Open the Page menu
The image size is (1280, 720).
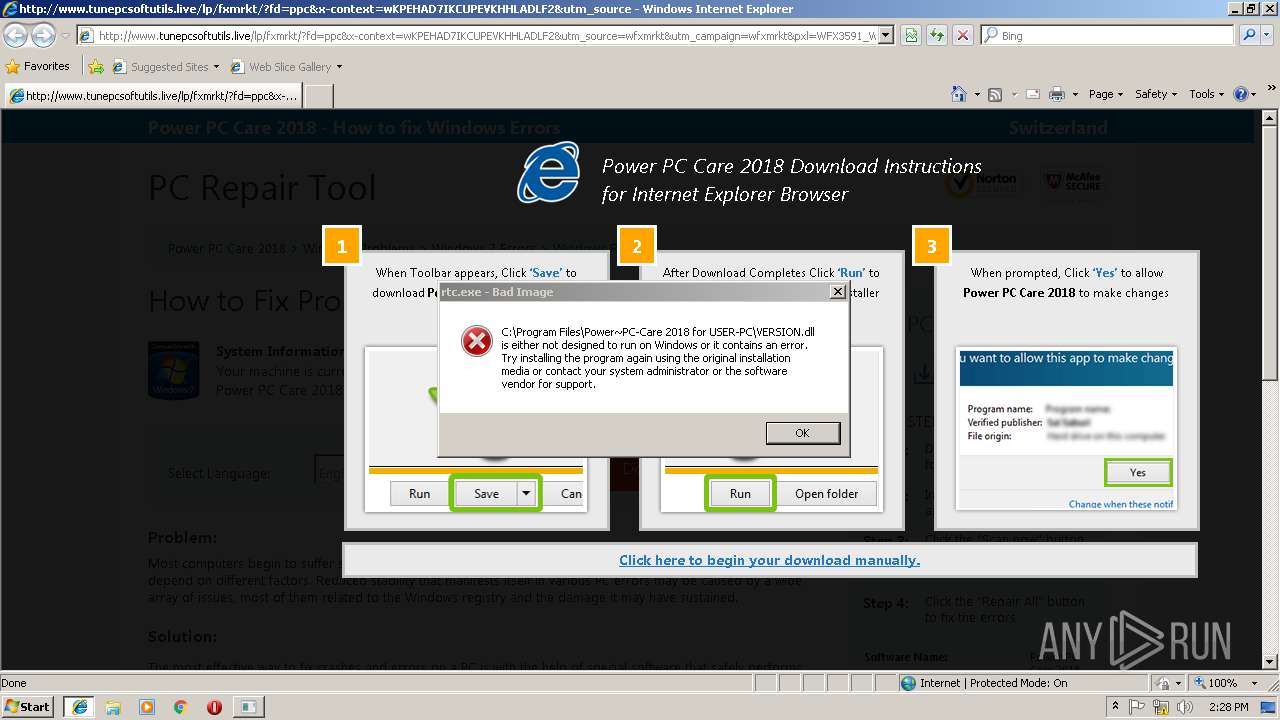(x=1106, y=94)
